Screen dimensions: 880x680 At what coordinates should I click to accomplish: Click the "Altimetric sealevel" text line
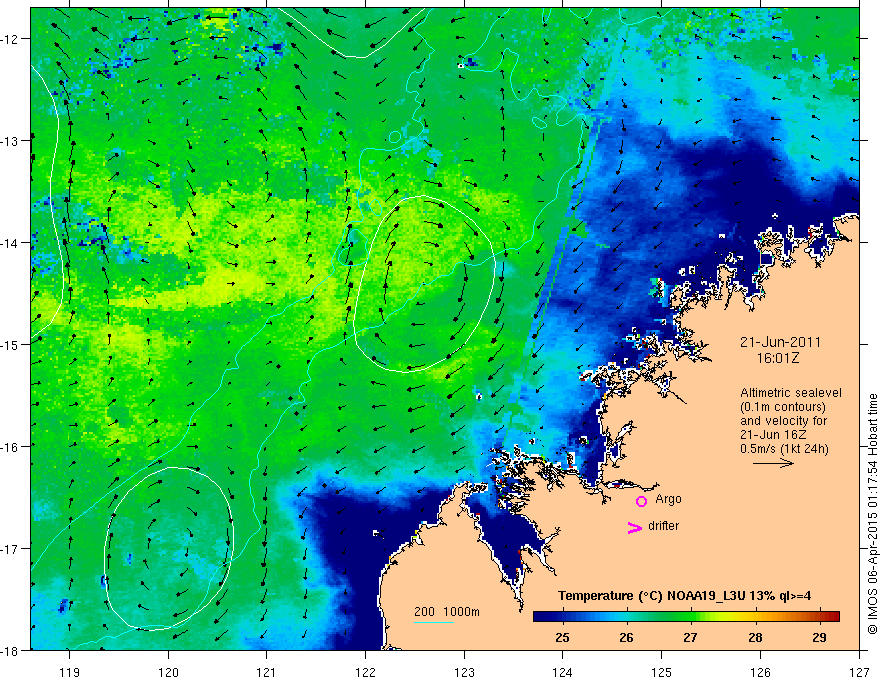791,393
